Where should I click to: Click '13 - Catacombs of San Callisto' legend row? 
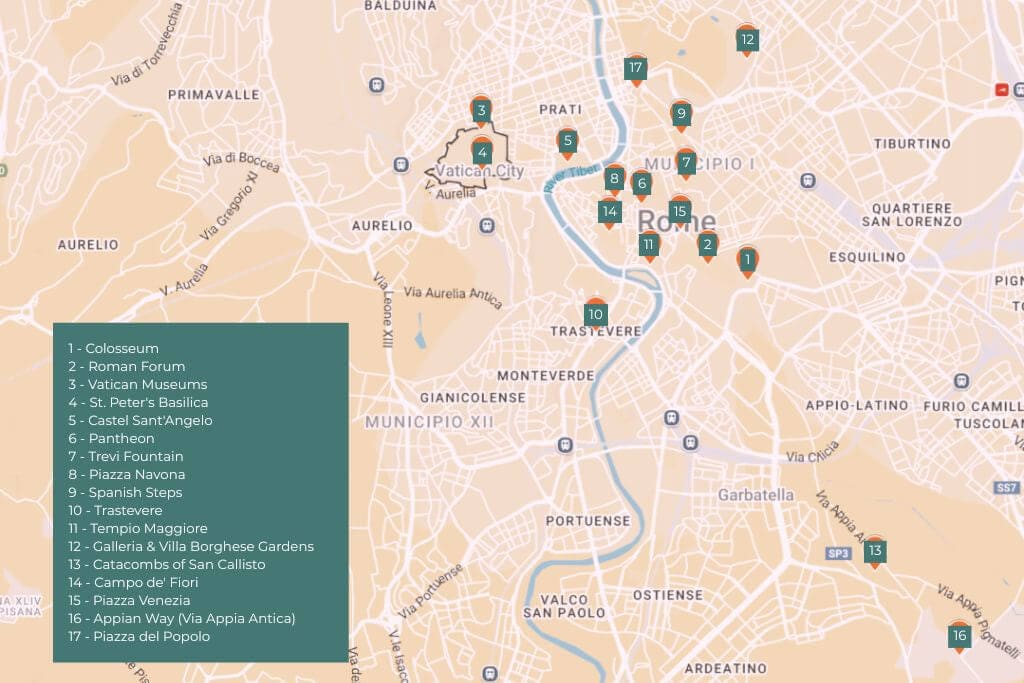[x=167, y=564]
